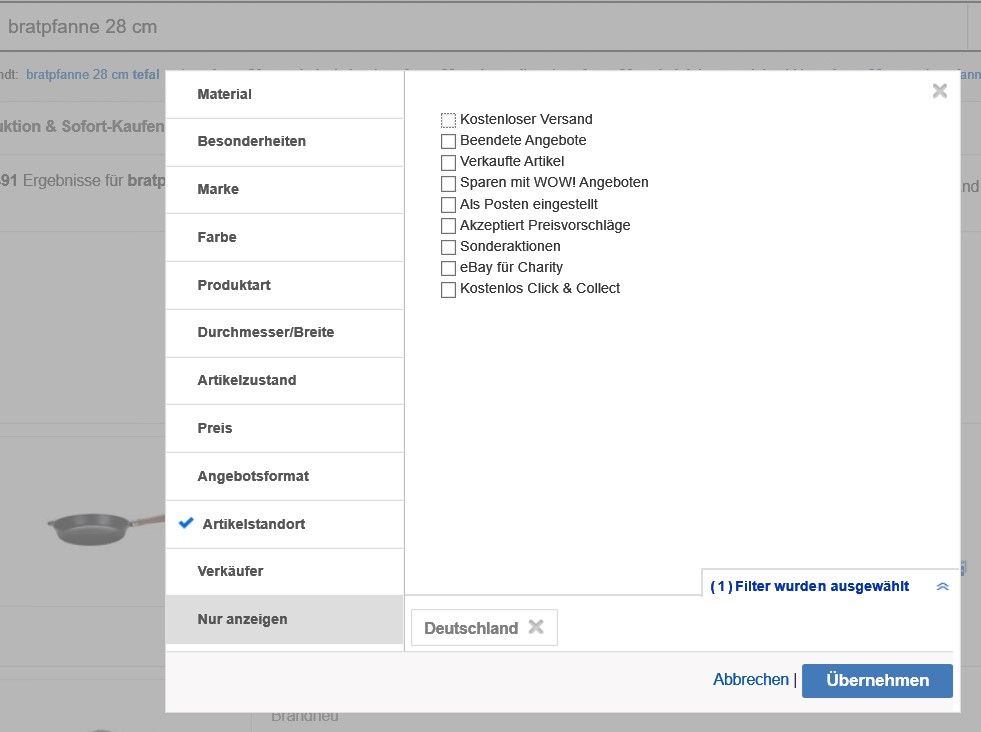Enable Akzeptiert Preisvorschläge
981x732 pixels.
pos(447,225)
